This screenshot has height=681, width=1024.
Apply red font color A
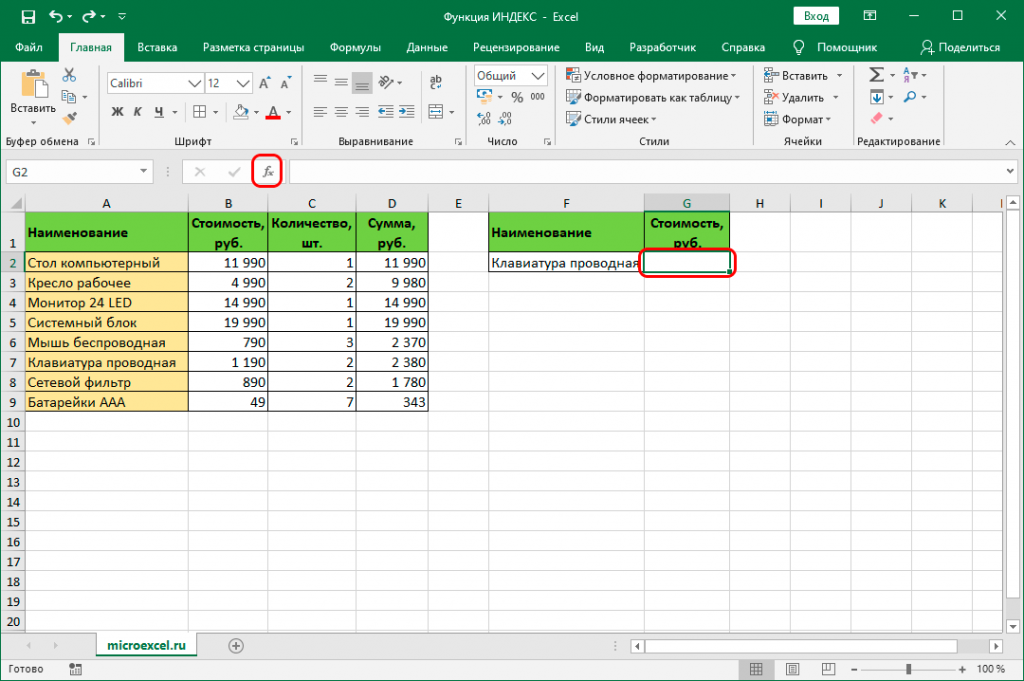coord(274,112)
